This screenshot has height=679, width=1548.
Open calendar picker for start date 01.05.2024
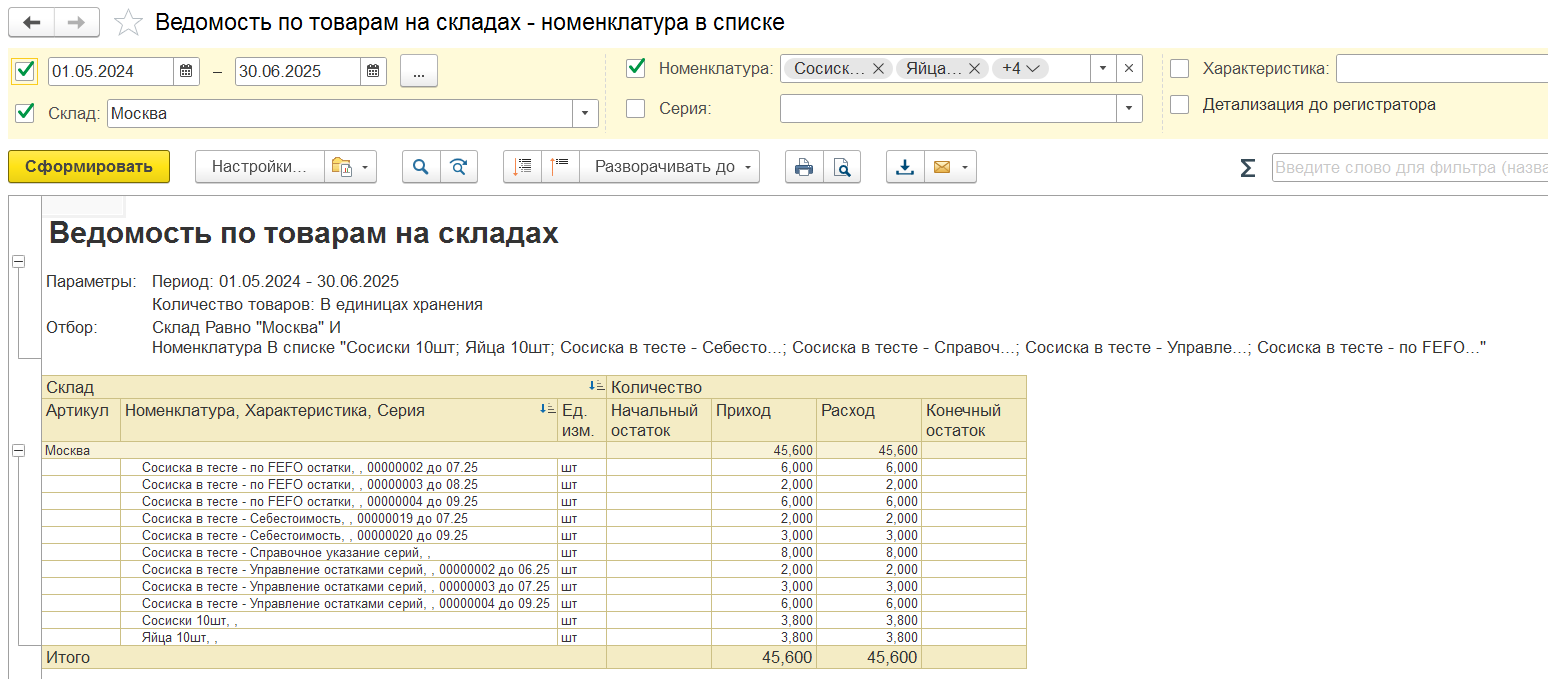[187, 71]
